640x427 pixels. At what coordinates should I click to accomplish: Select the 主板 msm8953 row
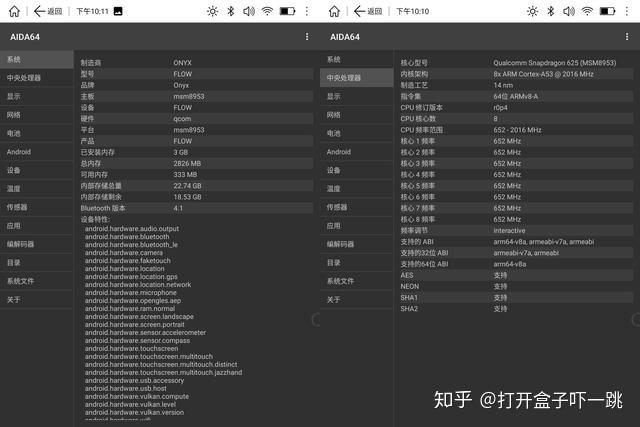point(196,96)
